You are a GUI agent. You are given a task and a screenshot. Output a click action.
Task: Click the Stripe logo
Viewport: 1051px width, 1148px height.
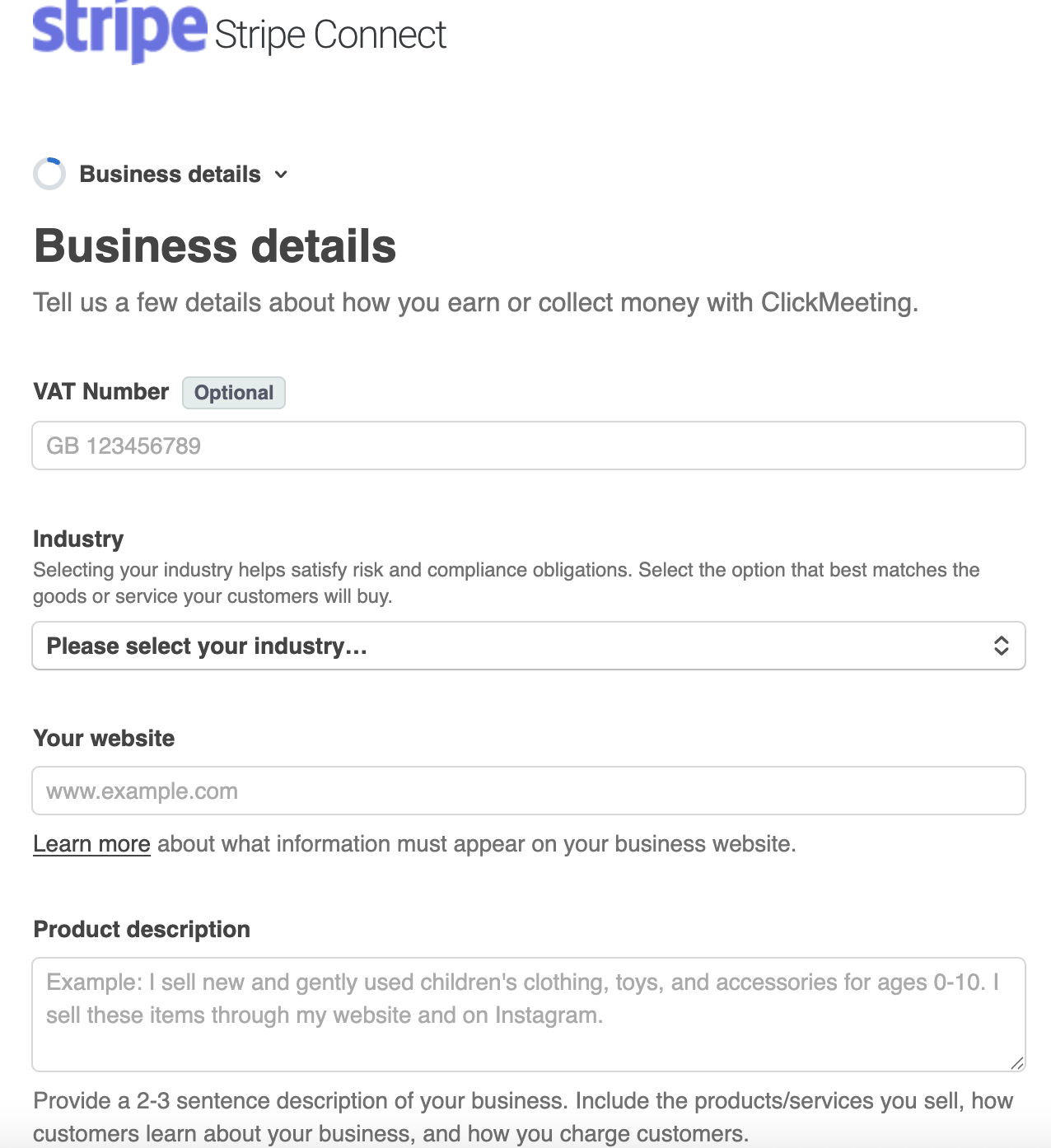click(x=119, y=30)
